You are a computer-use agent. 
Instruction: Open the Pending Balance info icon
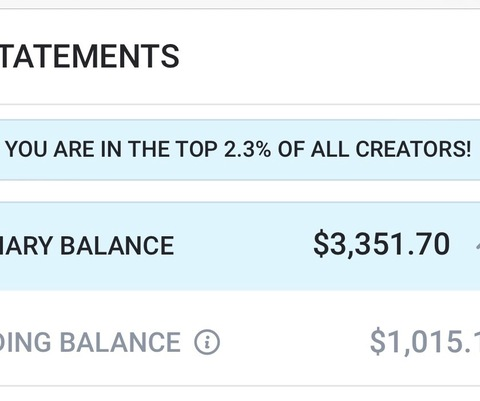pyautogui.click(x=207, y=342)
